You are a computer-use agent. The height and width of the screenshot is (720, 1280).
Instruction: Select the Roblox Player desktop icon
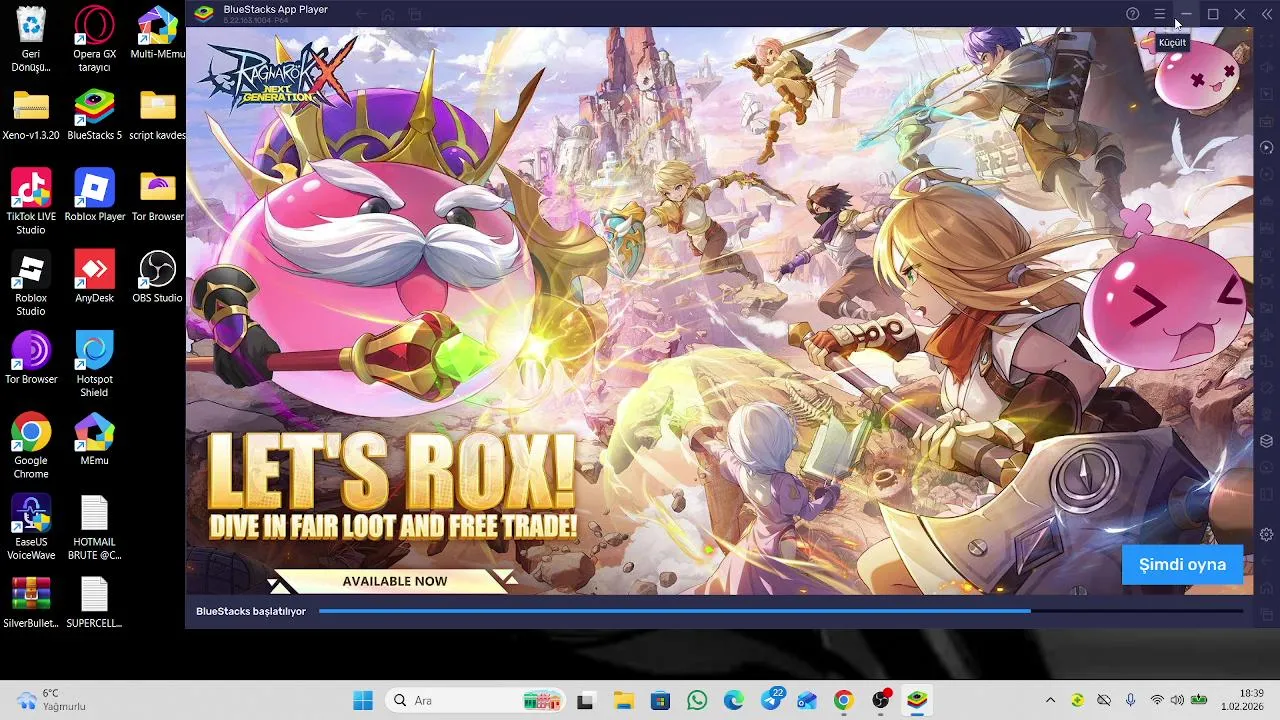94,196
